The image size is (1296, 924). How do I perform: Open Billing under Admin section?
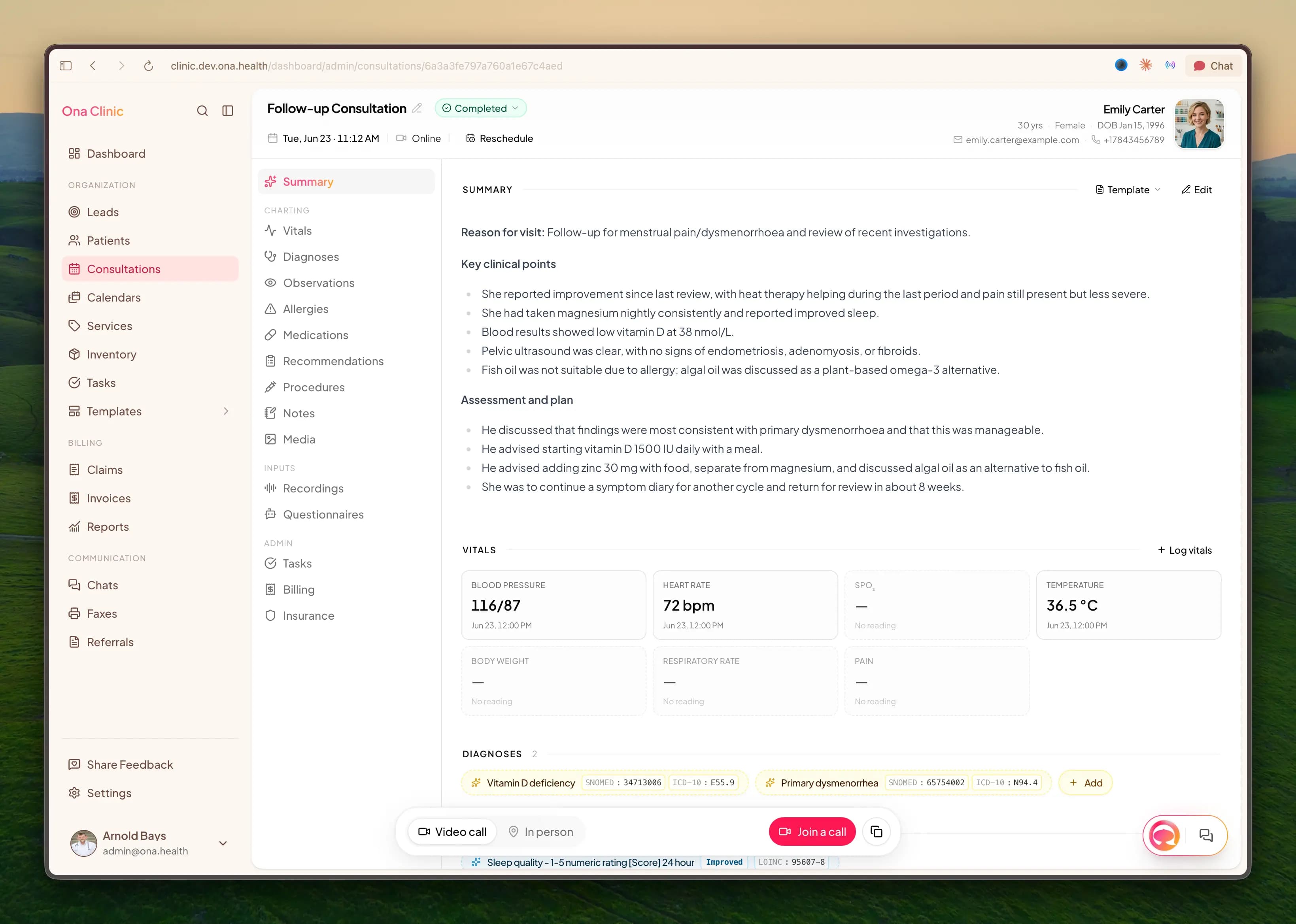(x=346, y=590)
